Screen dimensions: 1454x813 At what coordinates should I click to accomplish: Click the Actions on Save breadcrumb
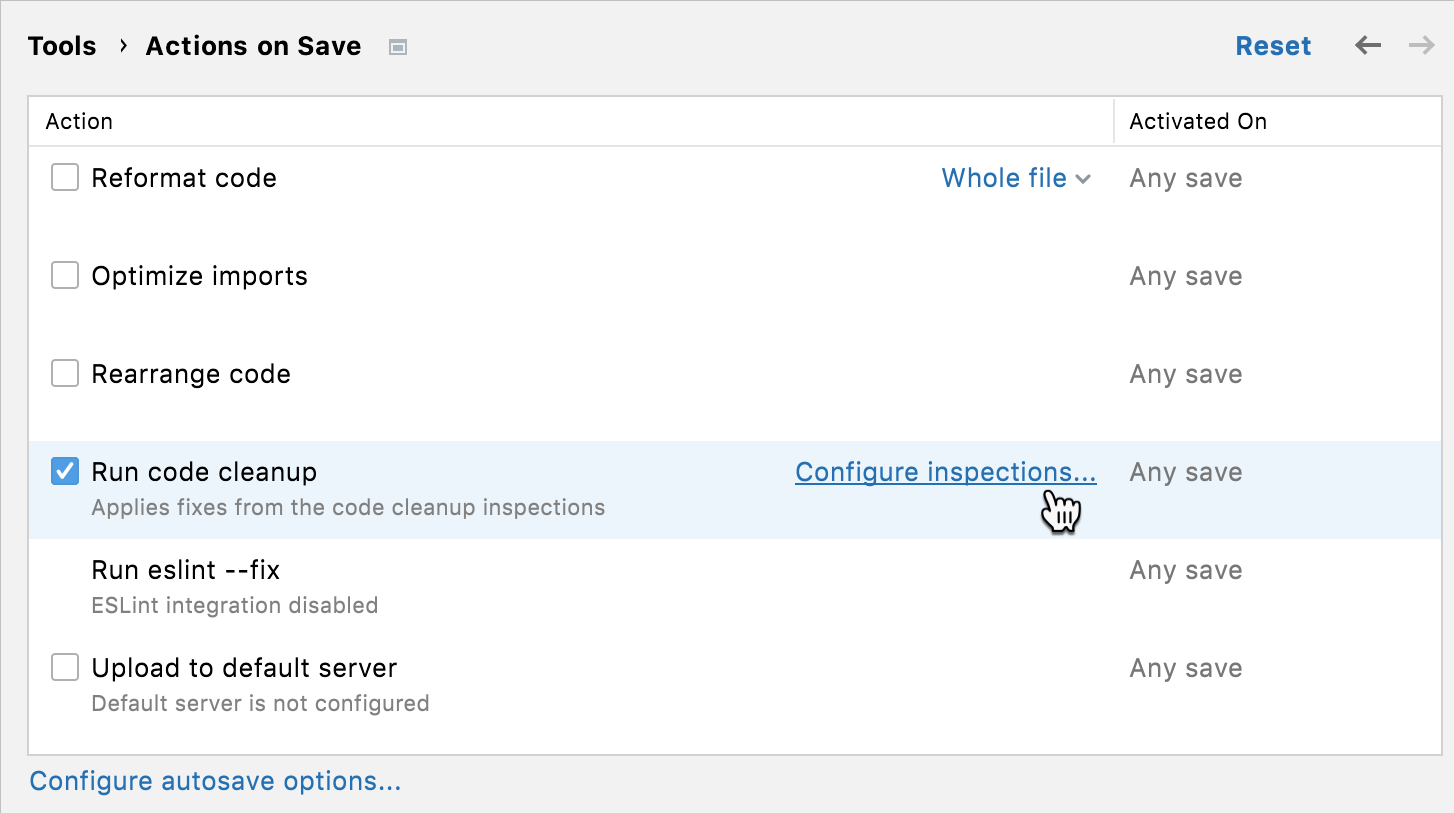[x=253, y=46]
